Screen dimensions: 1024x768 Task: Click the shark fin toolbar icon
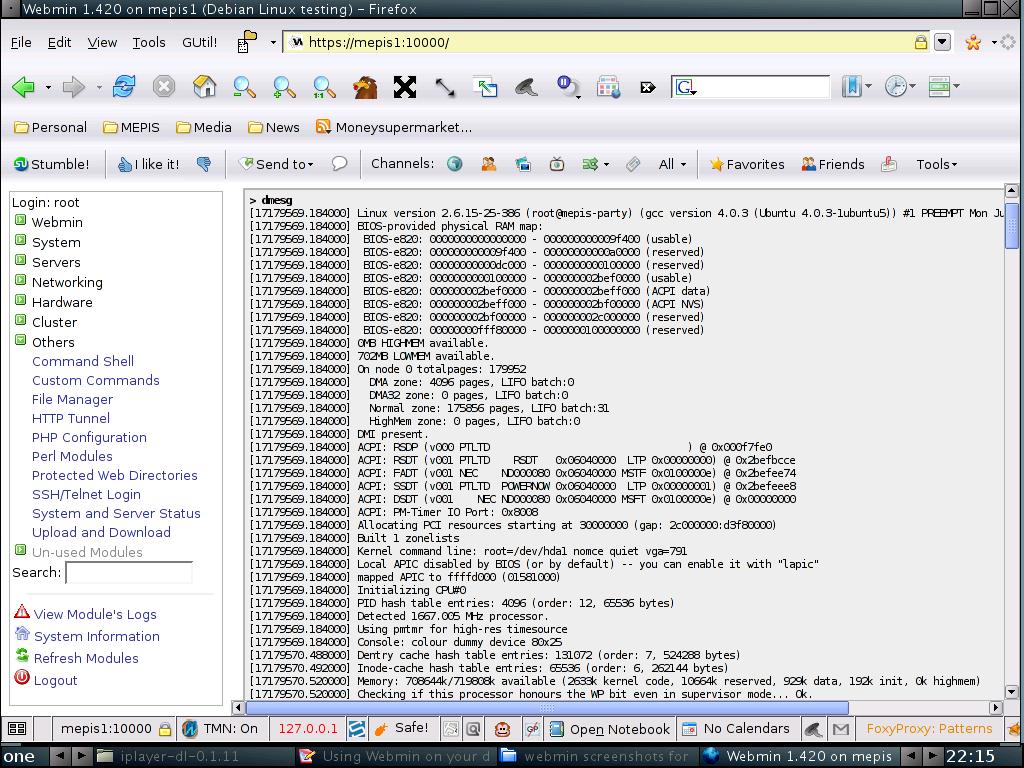[526, 87]
